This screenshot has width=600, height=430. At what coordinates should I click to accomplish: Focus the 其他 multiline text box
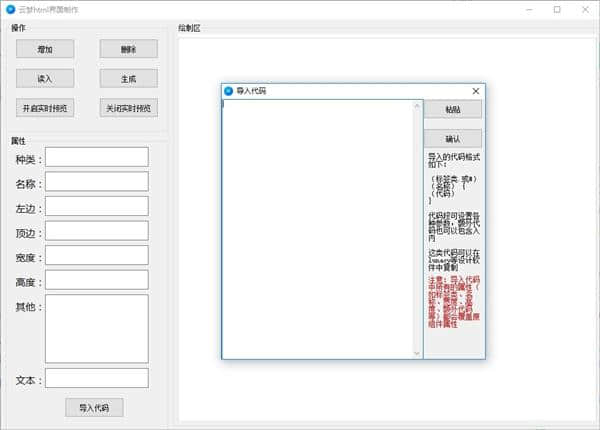[97, 329]
